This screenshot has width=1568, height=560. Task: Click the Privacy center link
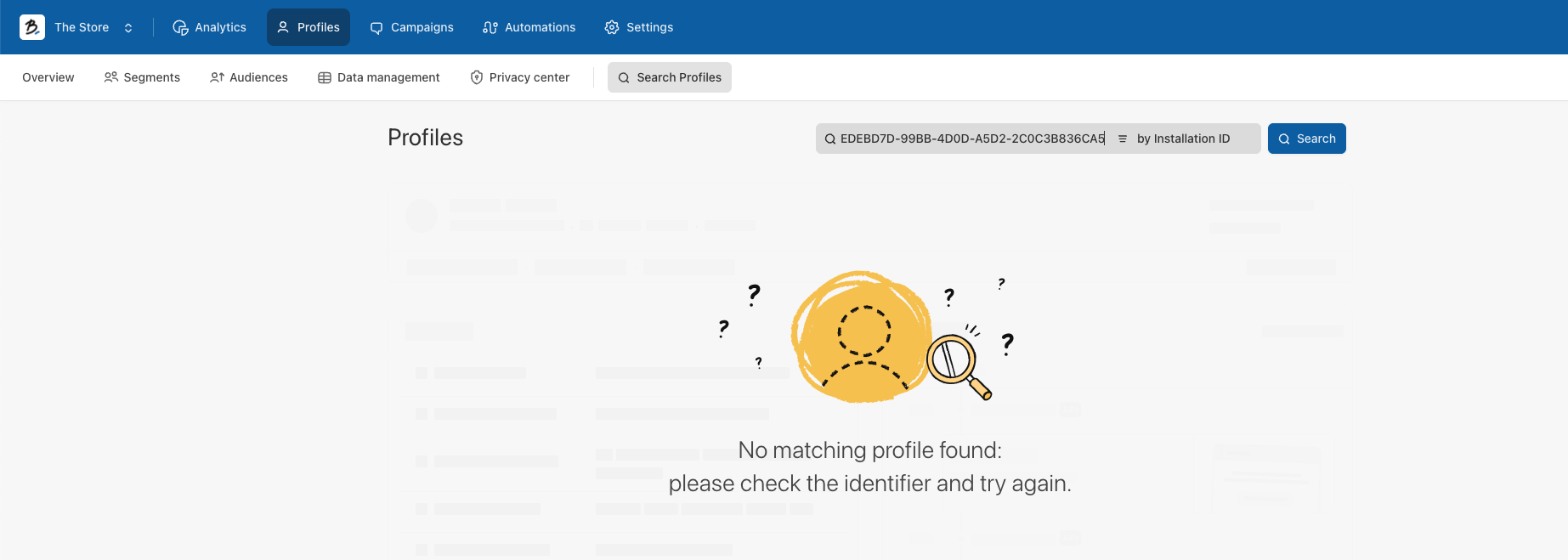click(529, 77)
